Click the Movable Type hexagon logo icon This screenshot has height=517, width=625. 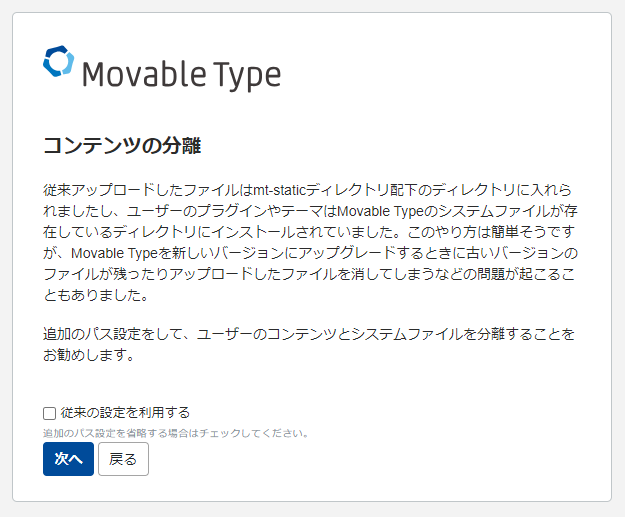tap(59, 61)
